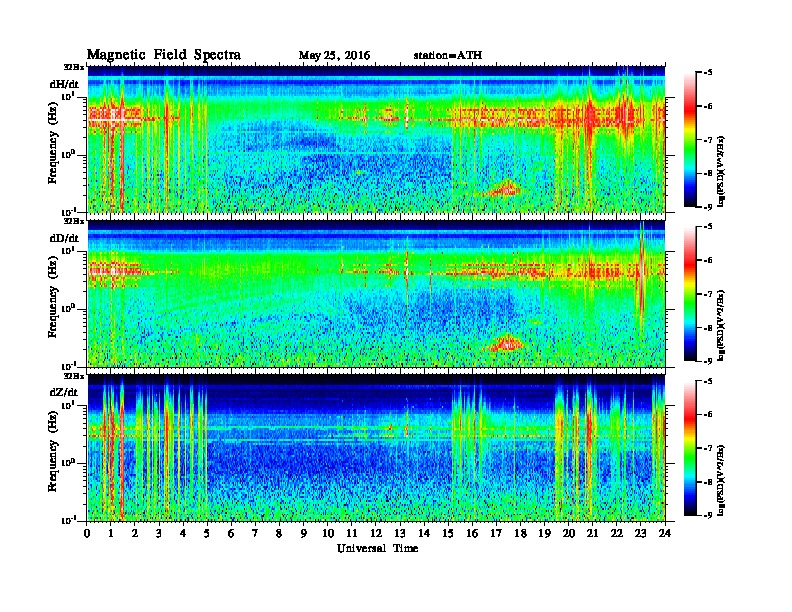Click the hour 3 tick label on time axis
The height and width of the screenshot is (612, 792).
pyautogui.click(x=159, y=533)
